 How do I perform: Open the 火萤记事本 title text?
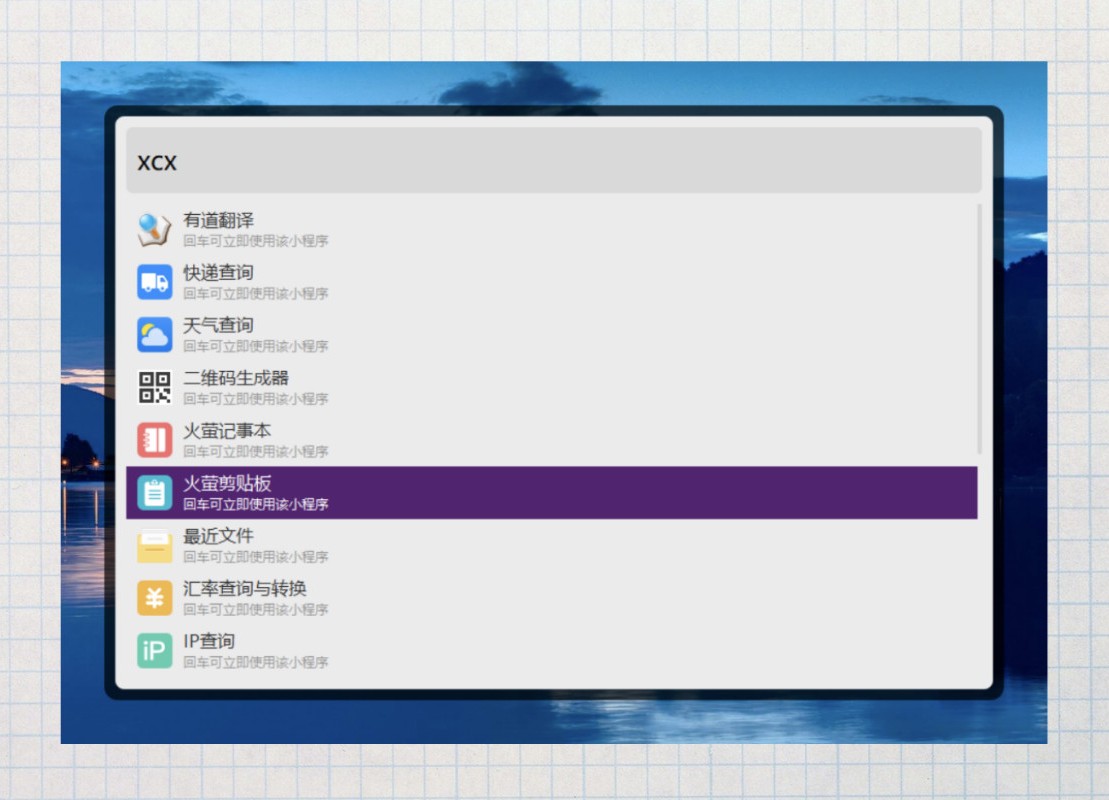click(x=227, y=431)
